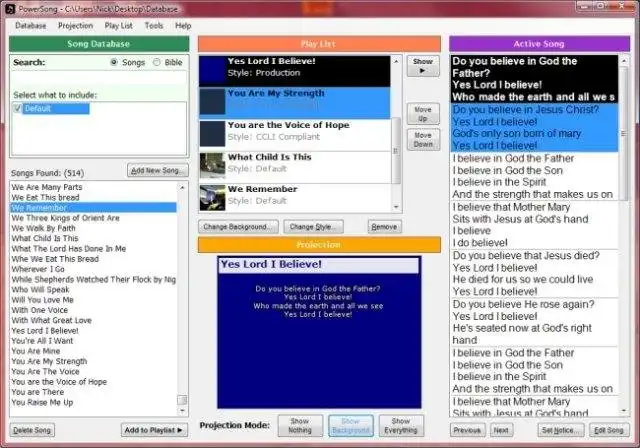Remove the selected playlist item
This screenshot has width=640, height=448.
384,226
